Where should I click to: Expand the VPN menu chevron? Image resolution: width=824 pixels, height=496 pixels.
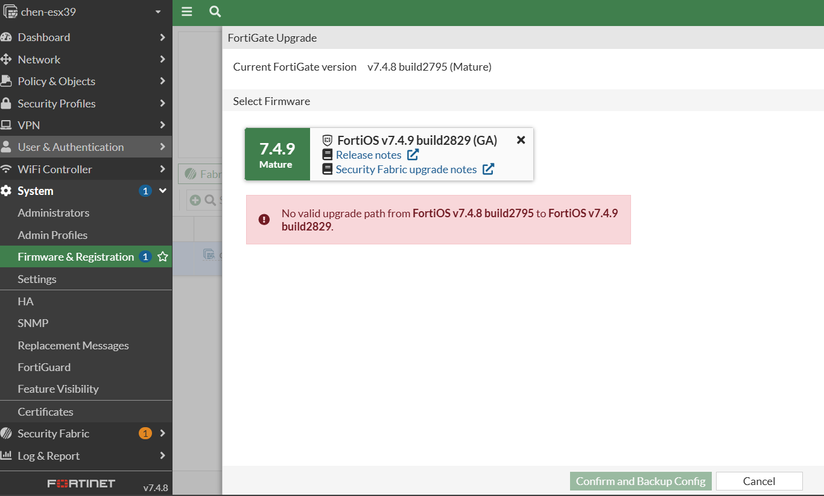point(162,125)
